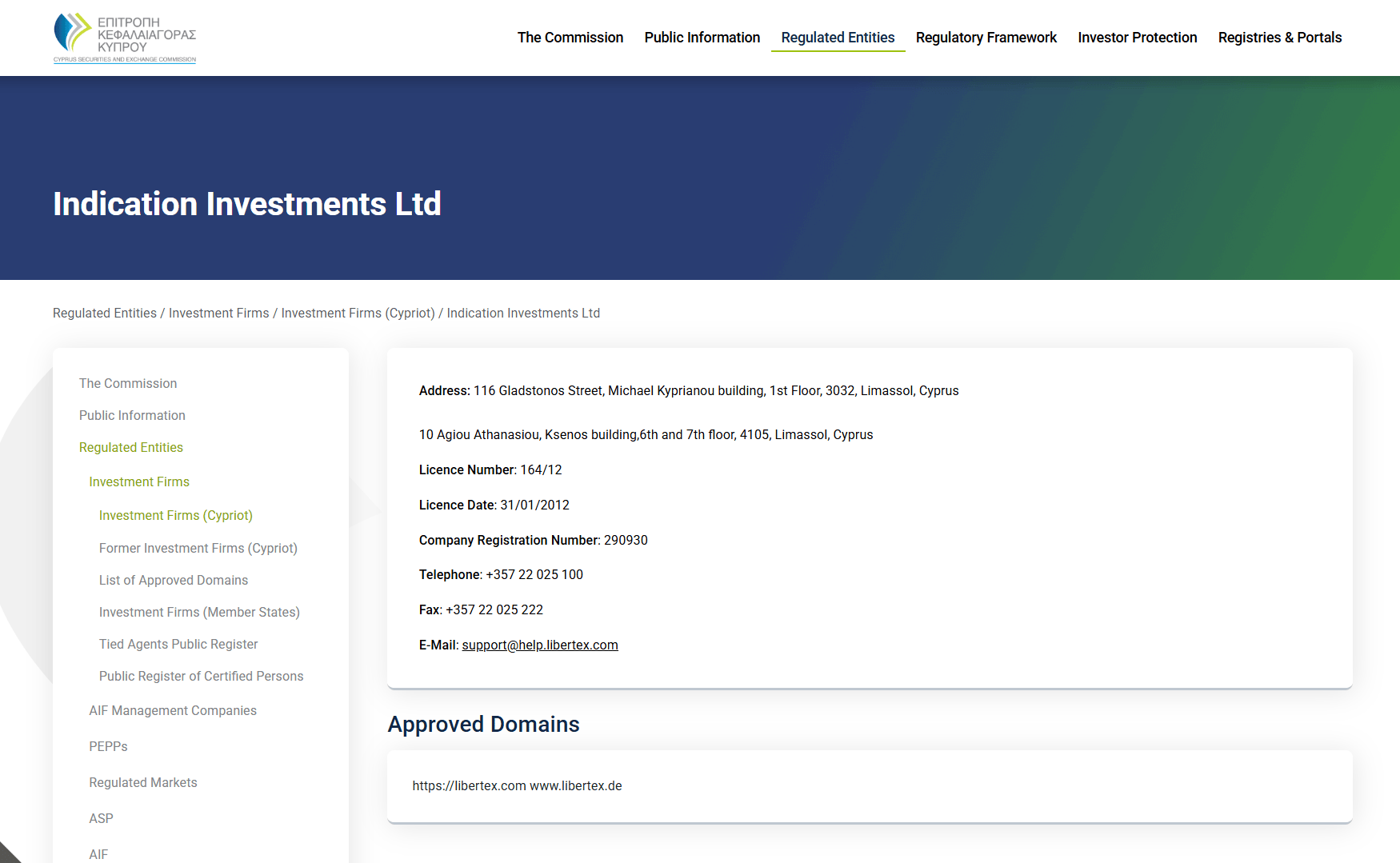The image size is (1400, 863).
Task: Open Regulated Entities top menu
Action: point(838,38)
